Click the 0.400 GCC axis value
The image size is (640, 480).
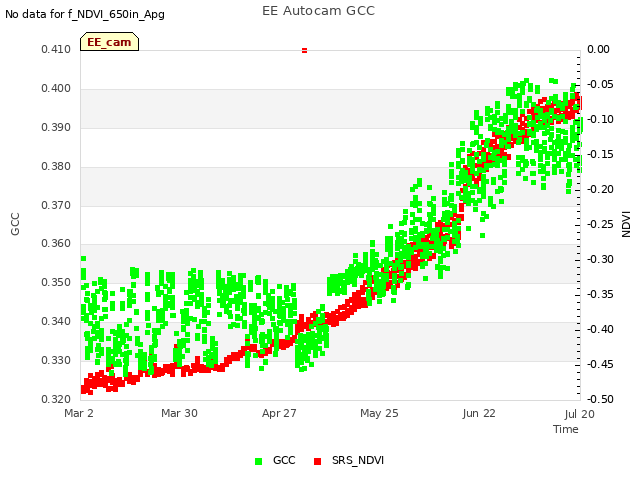point(56,89)
